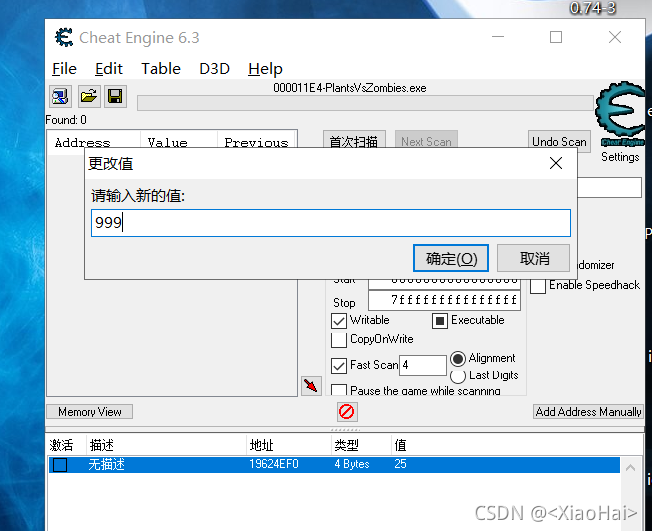Toggle the Fast Scan checkbox

(338, 366)
